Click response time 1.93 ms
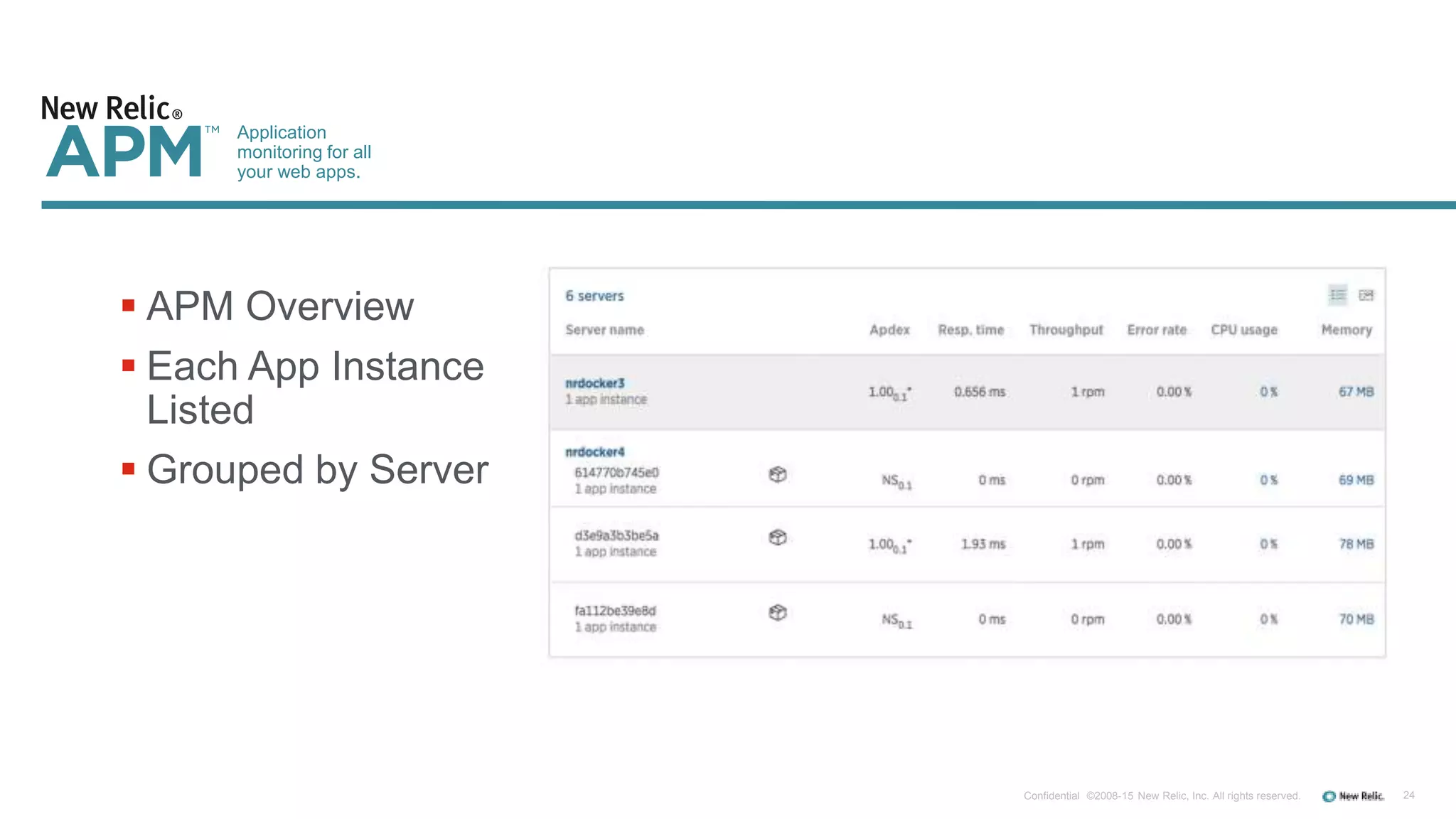Image resolution: width=1456 pixels, height=819 pixels. 983,544
